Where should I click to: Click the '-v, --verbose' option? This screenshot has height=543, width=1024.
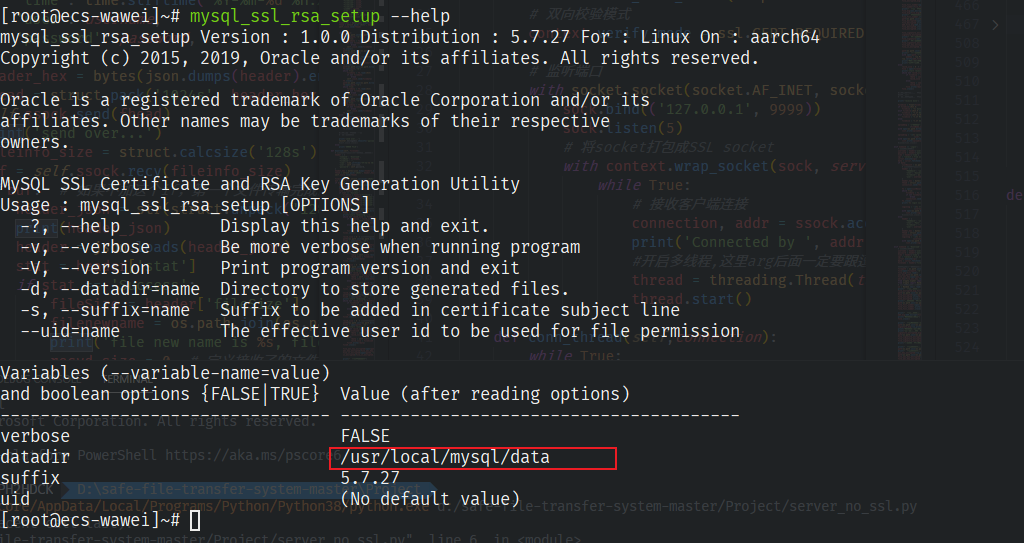click(85, 247)
